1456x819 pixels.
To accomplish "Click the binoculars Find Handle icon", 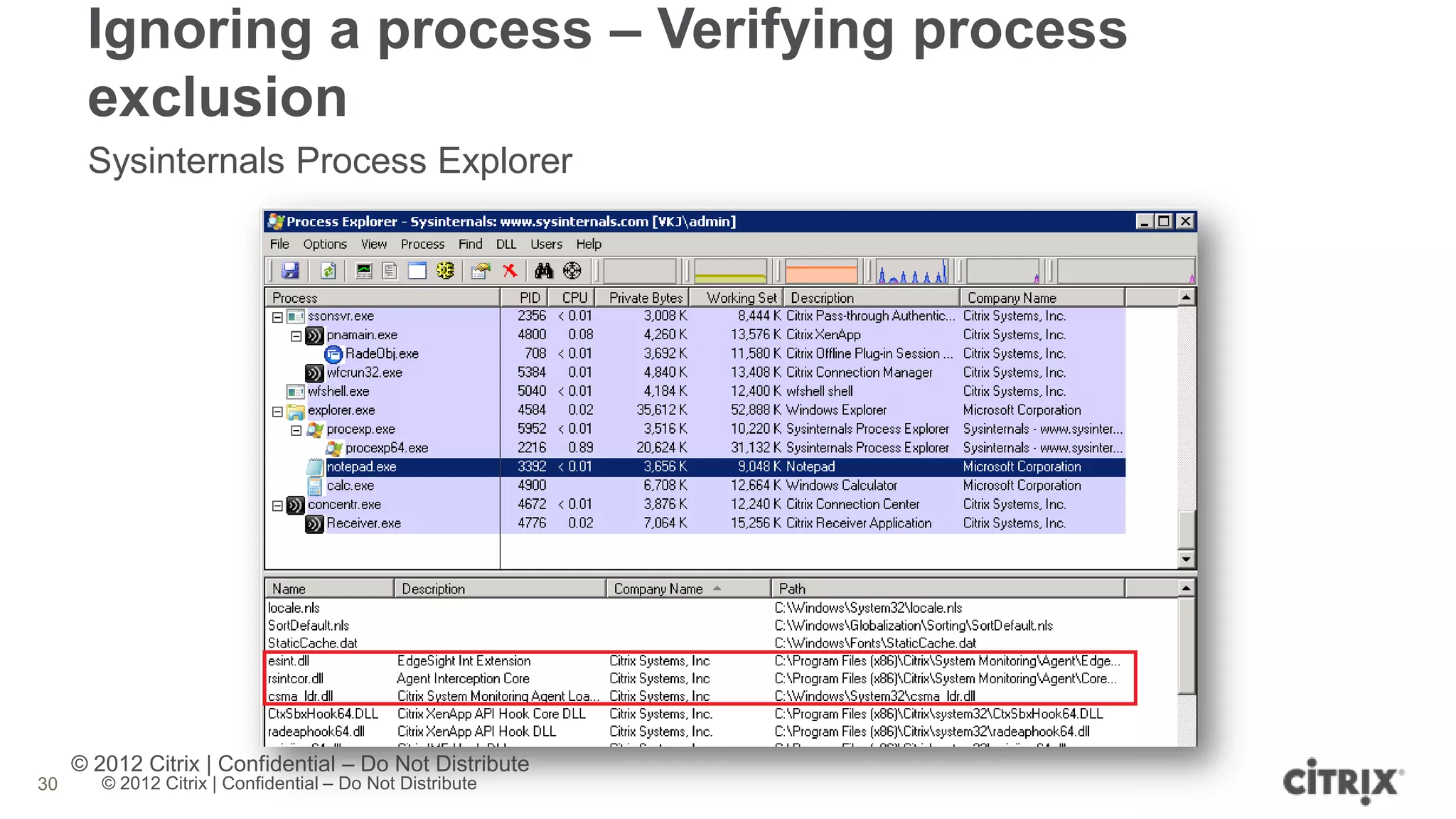I will (544, 271).
